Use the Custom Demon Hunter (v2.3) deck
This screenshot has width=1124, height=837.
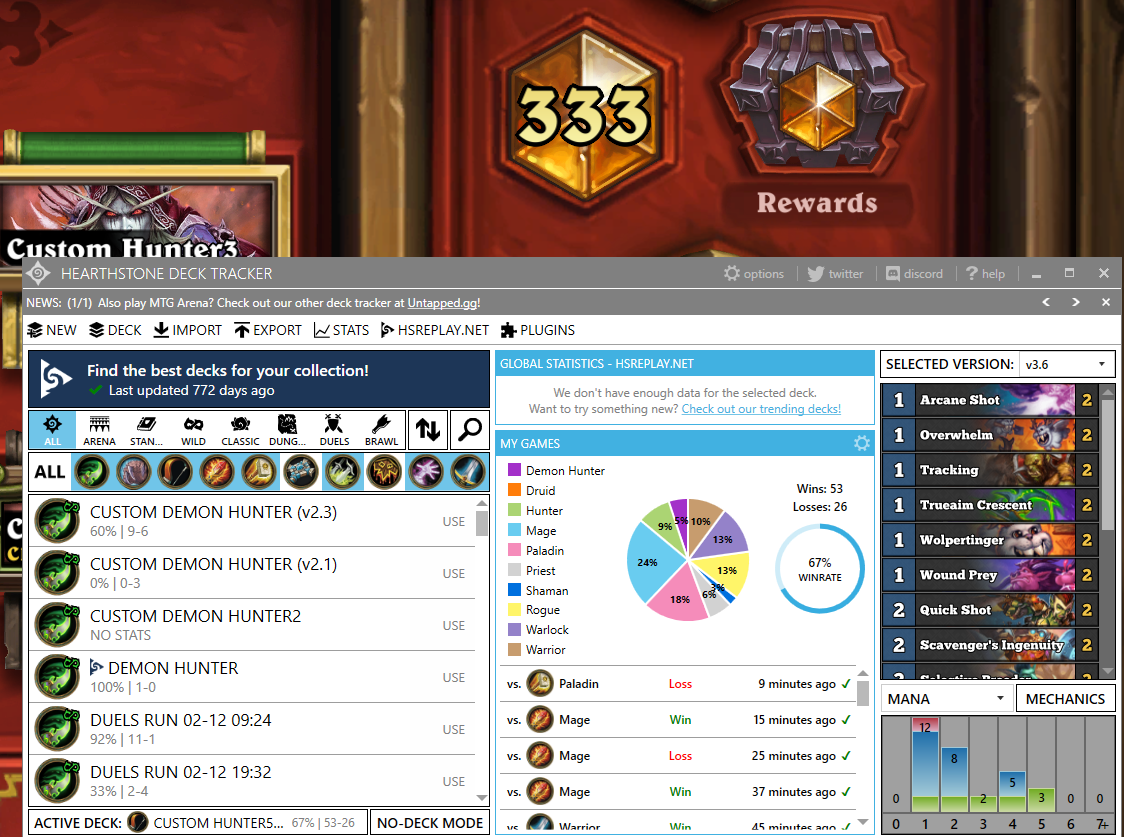tap(454, 522)
